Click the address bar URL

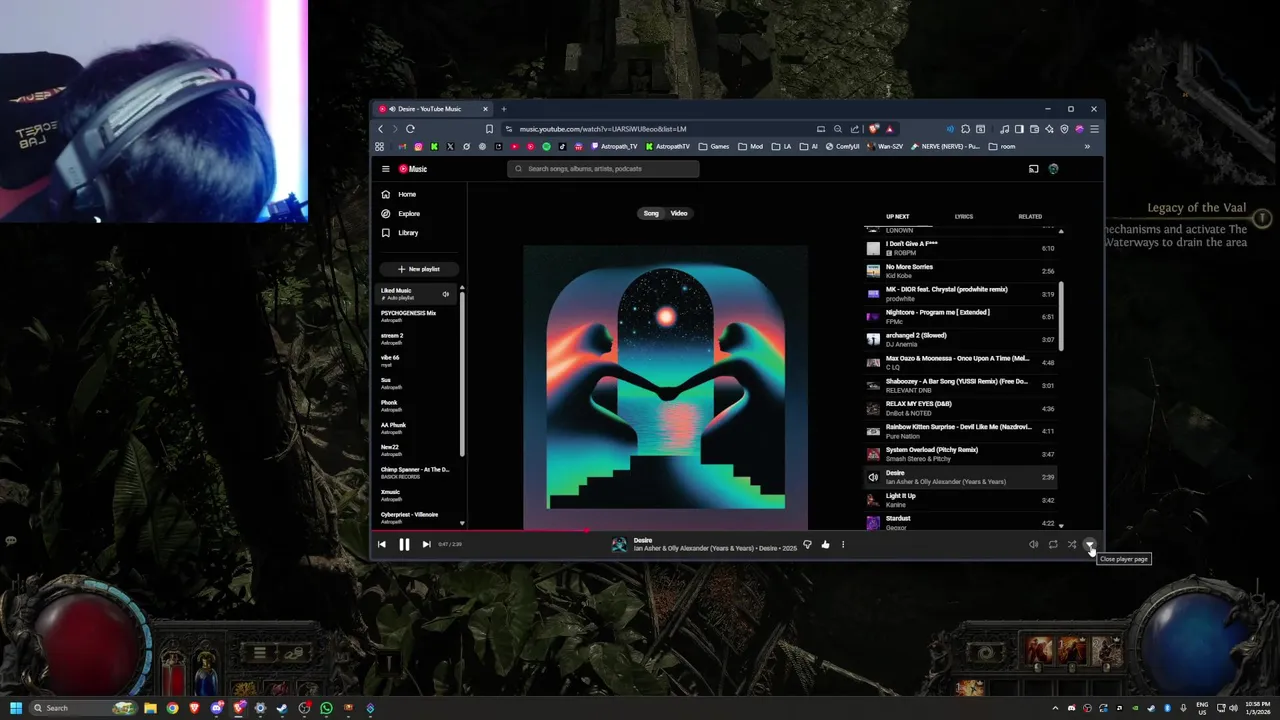[x=603, y=129]
